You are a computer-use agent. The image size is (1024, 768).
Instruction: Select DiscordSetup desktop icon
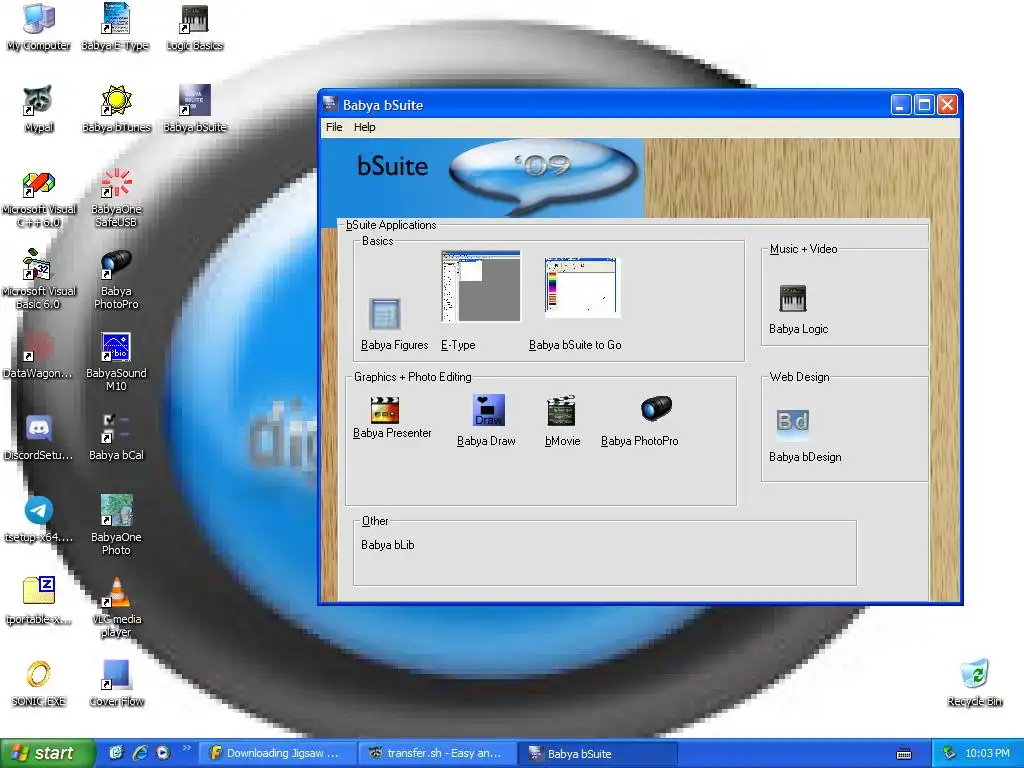click(38, 438)
